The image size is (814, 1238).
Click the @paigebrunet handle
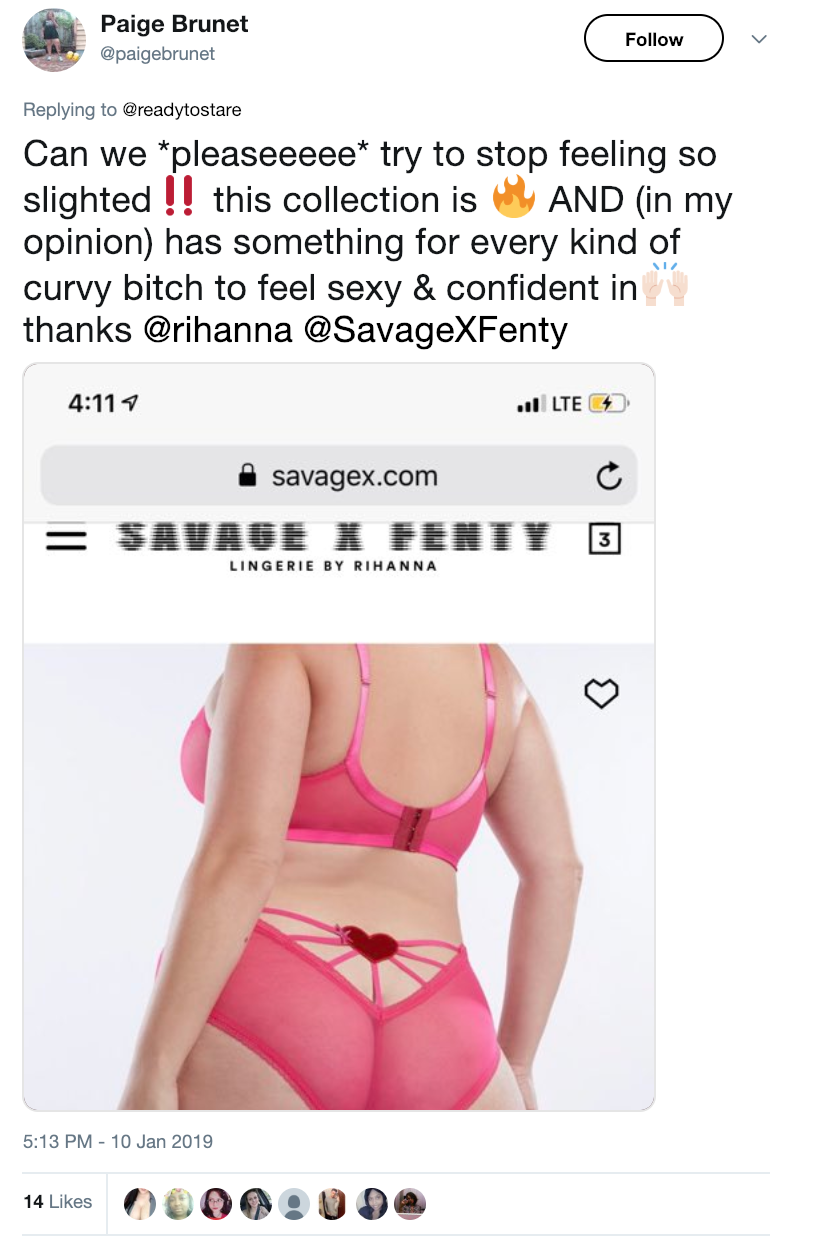tap(158, 54)
